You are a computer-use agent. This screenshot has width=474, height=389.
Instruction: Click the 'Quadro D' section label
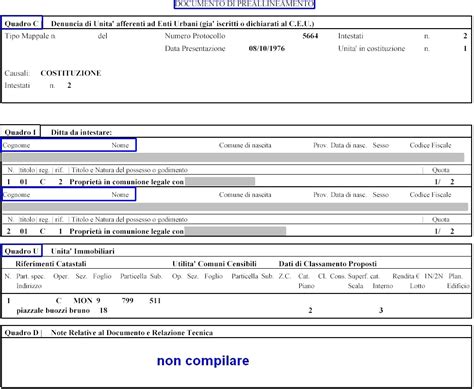pos(21,333)
